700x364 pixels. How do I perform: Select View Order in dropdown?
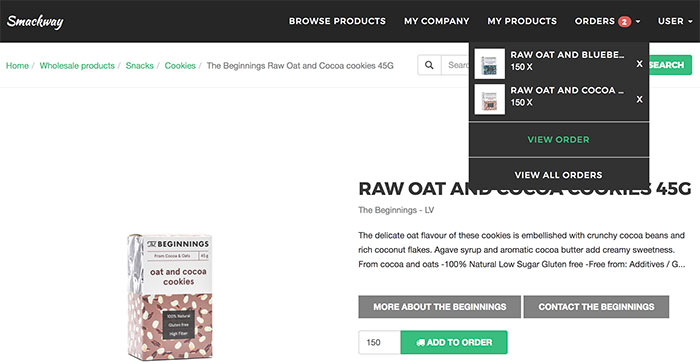[x=558, y=139]
